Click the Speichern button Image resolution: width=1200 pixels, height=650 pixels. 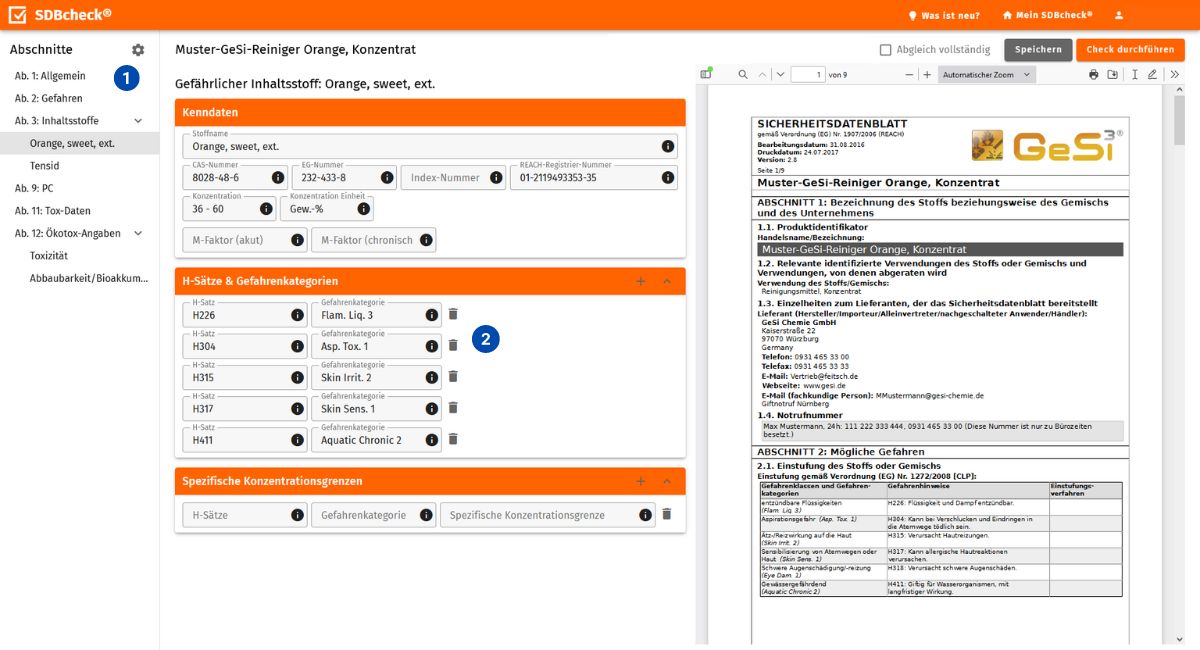(1038, 48)
